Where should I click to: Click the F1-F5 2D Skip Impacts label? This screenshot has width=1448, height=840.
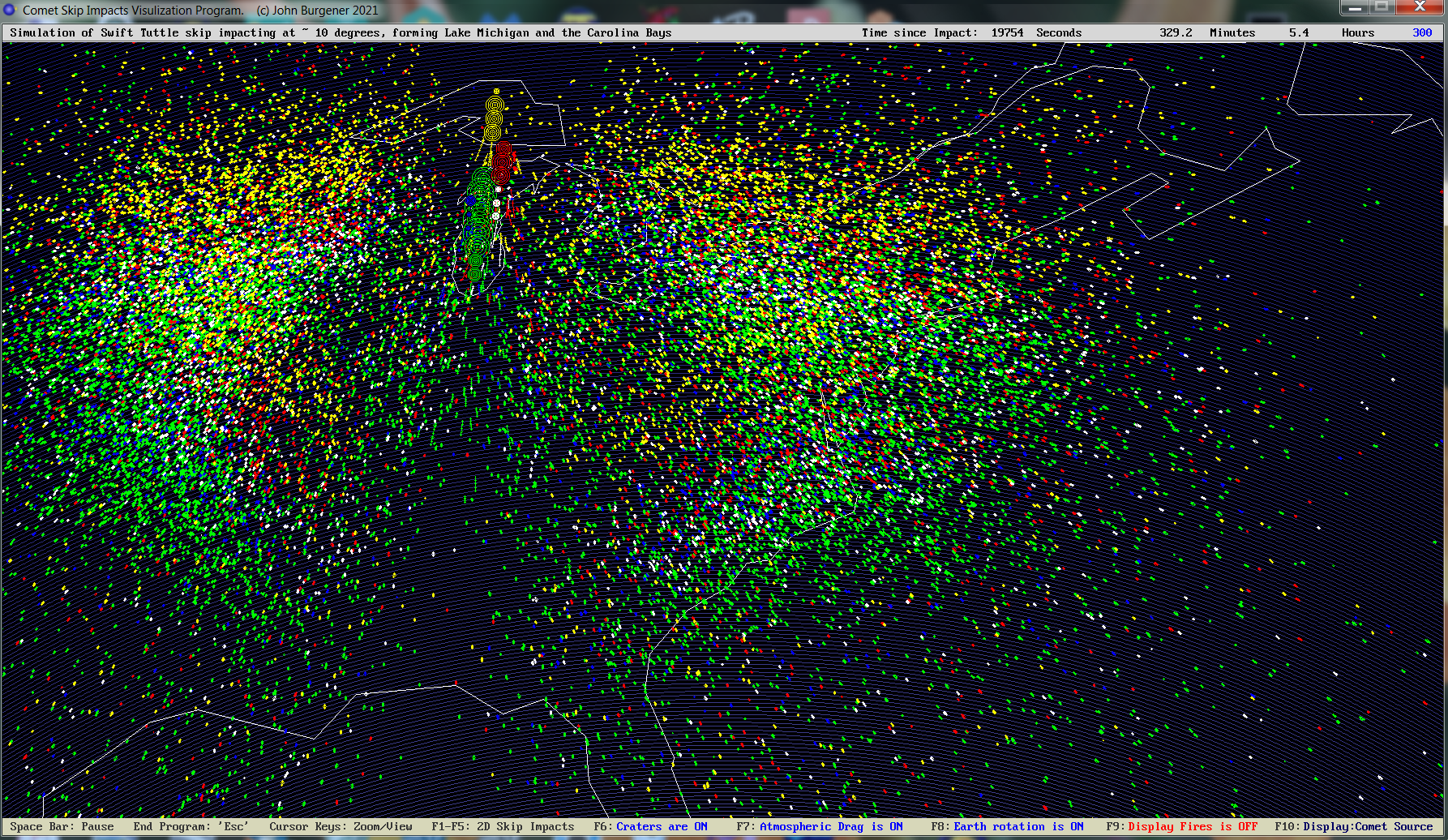pos(503,826)
